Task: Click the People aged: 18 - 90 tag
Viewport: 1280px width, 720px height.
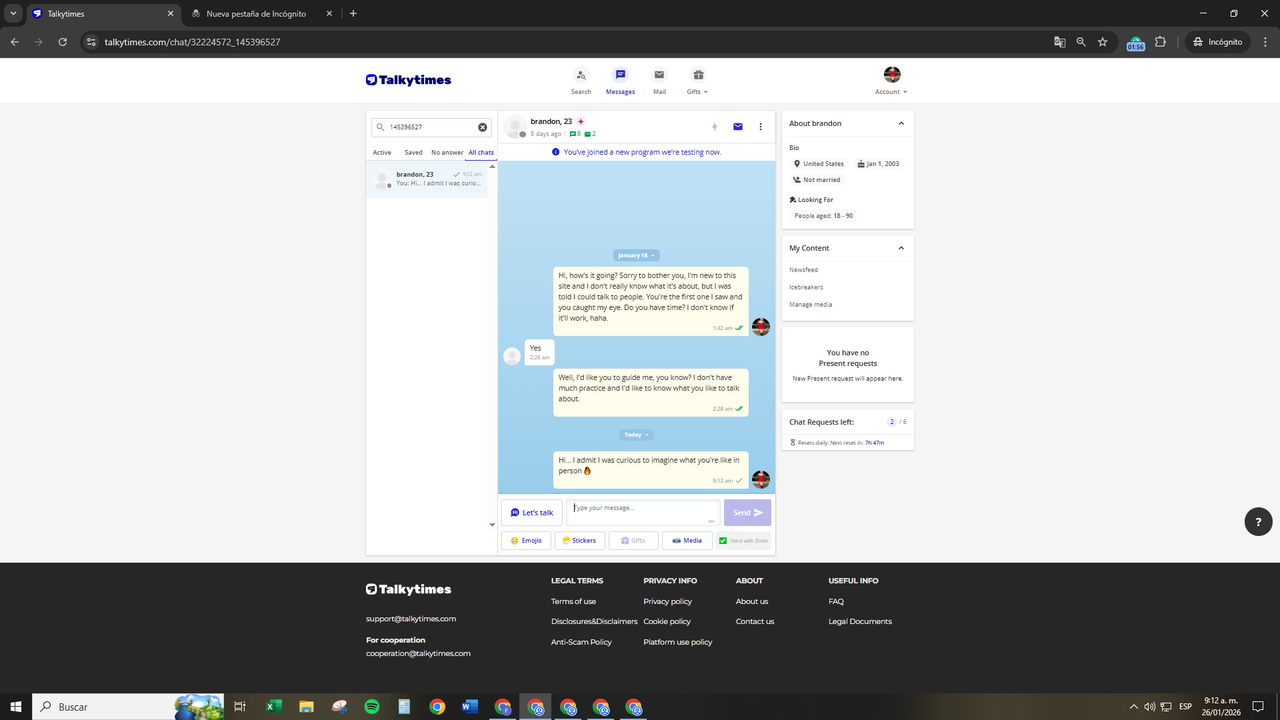Action: (823, 216)
